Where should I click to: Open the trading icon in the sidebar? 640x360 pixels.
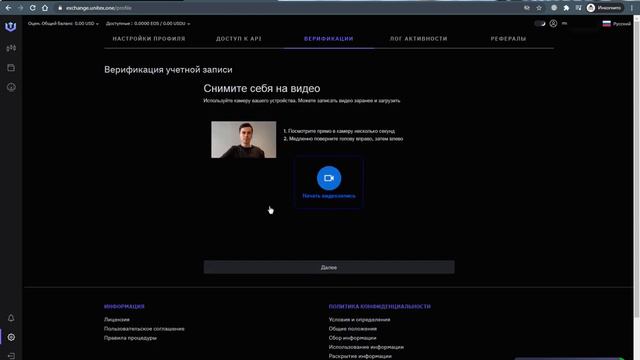pyautogui.click(x=11, y=48)
